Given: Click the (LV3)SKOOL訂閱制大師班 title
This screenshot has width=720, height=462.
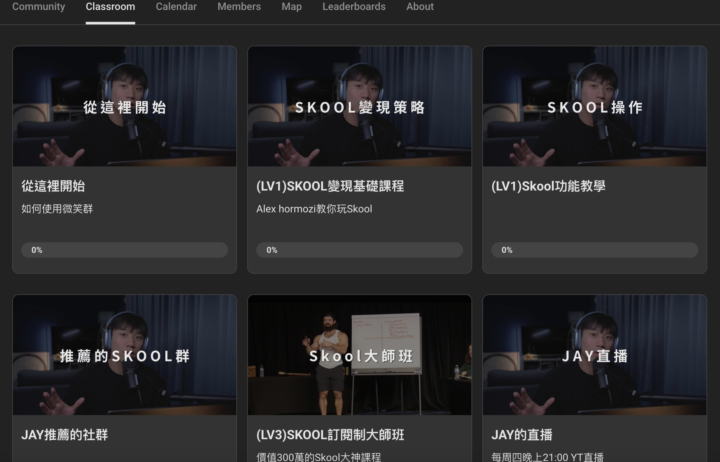Looking at the screenshot, I should point(330,435).
